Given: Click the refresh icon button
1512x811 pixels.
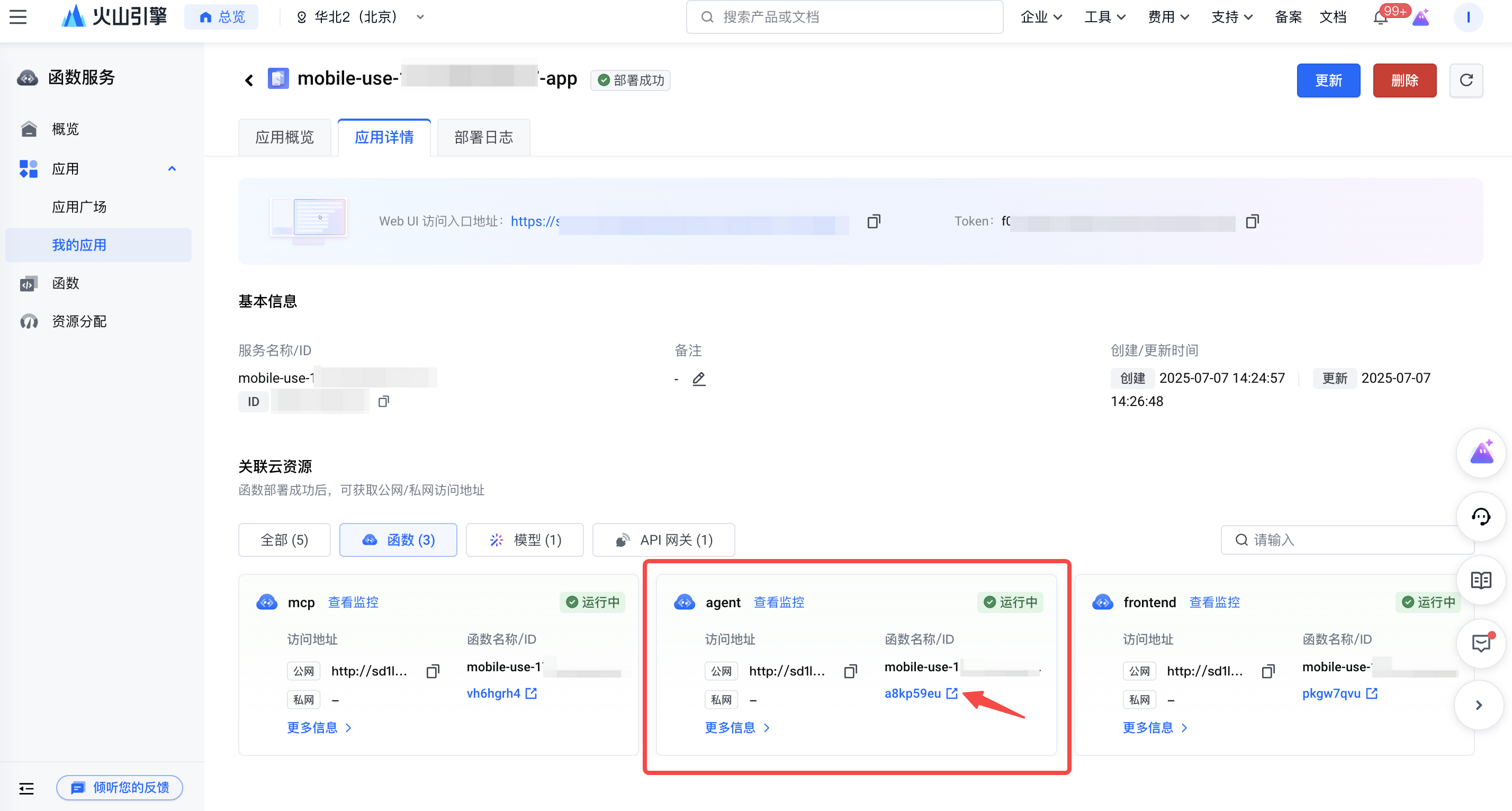Looking at the screenshot, I should (1465, 80).
